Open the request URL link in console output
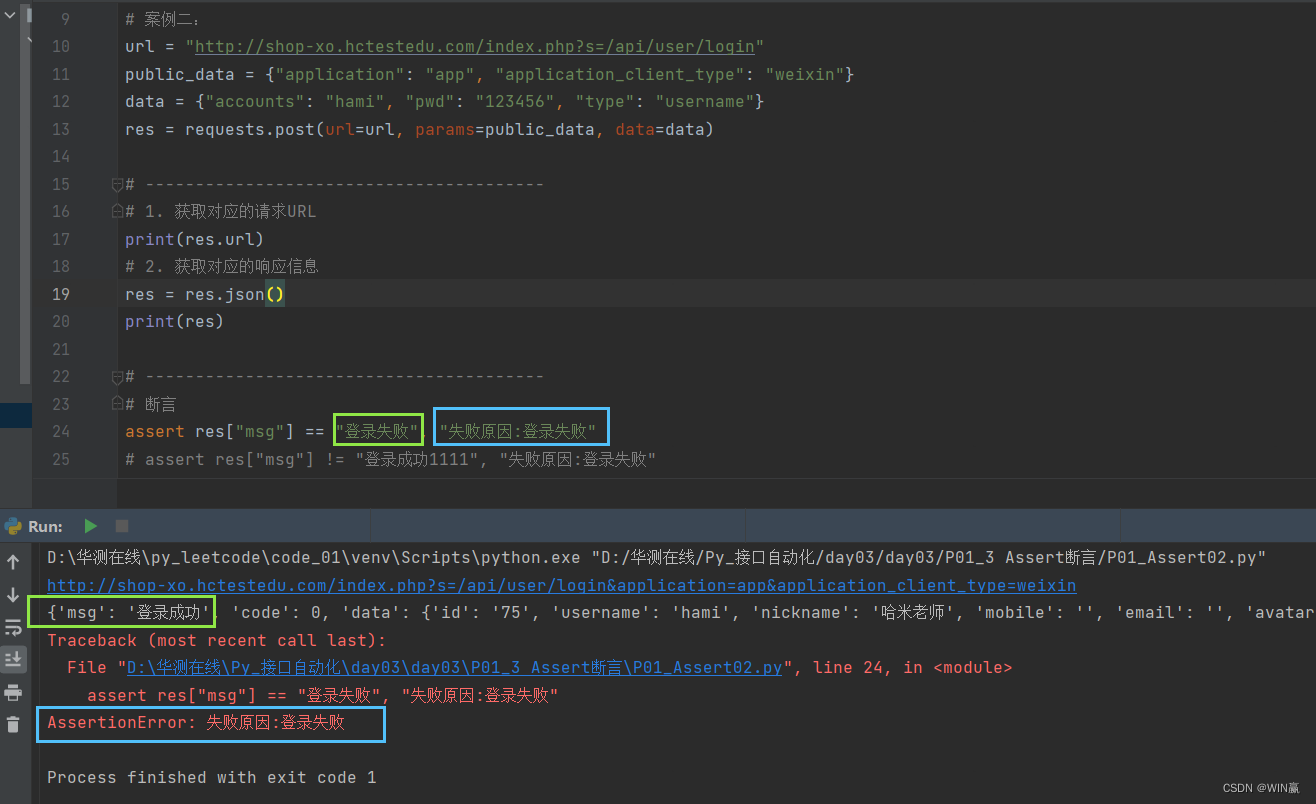 (x=562, y=585)
